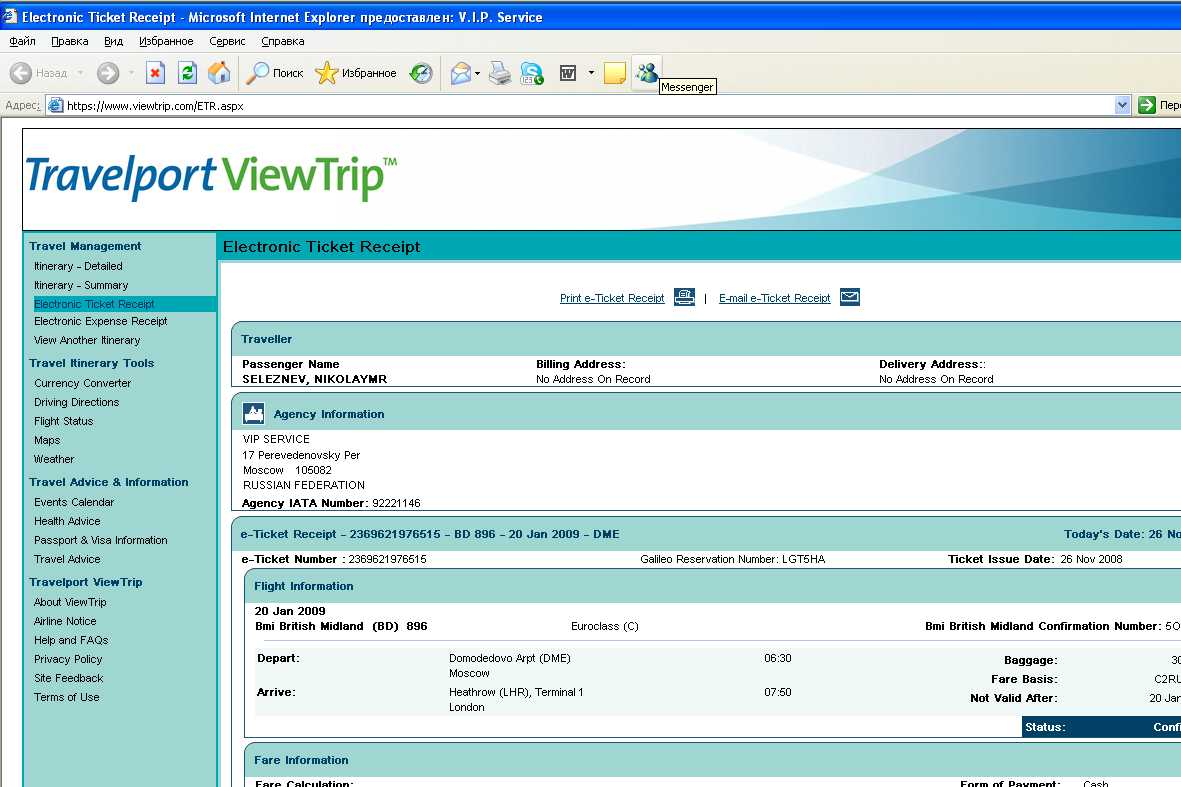Click Galileo Reservation Number LGT5HA text

pos(733,559)
